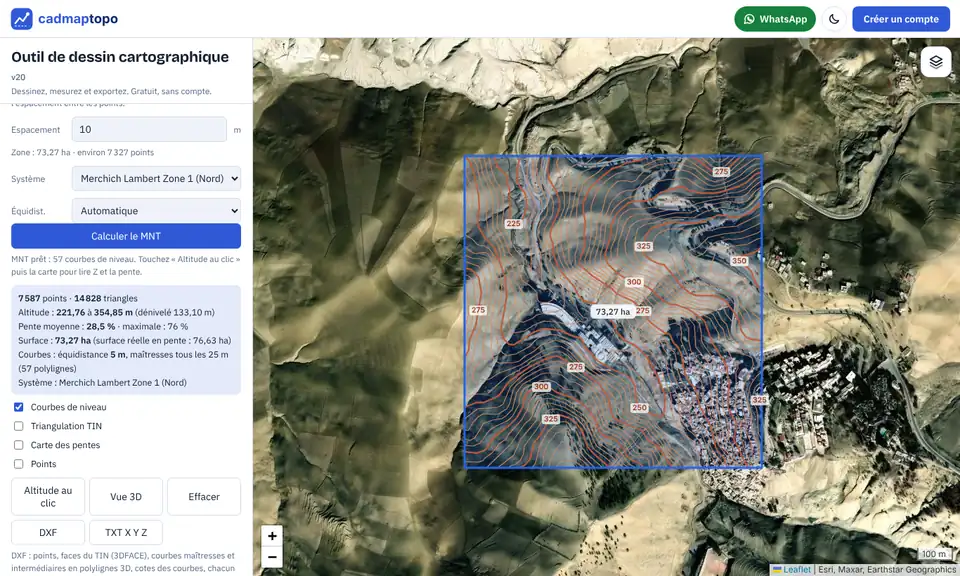Viewport: 960px width, 576px height.
Task: Click the Altitude range statistics line
Action: pyautogui.click(x=116, y=312)
